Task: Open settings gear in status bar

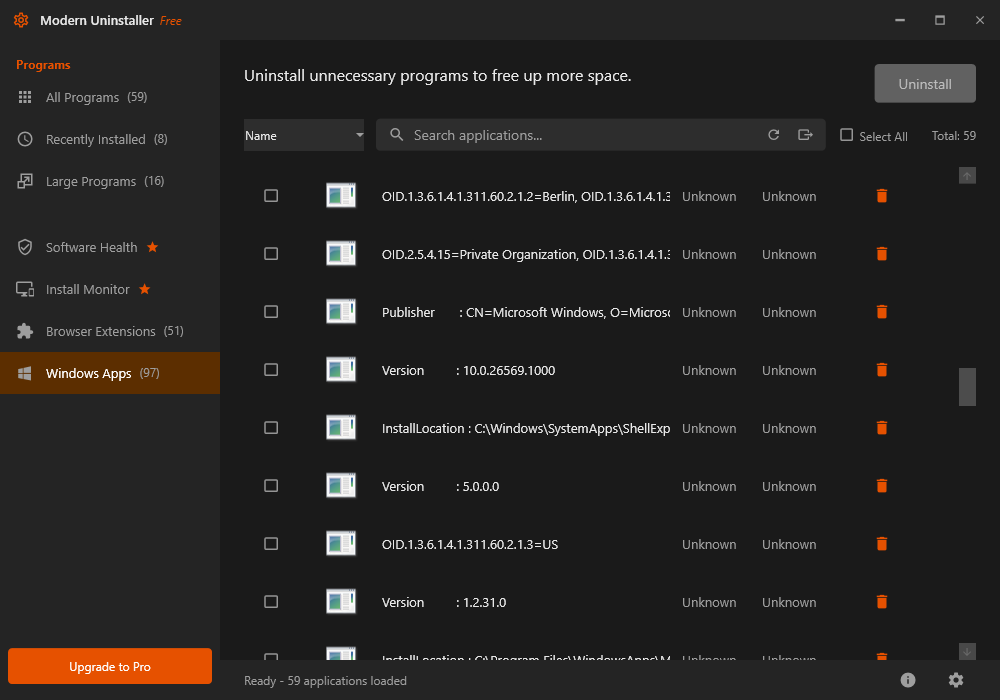Action: (955, 680)
